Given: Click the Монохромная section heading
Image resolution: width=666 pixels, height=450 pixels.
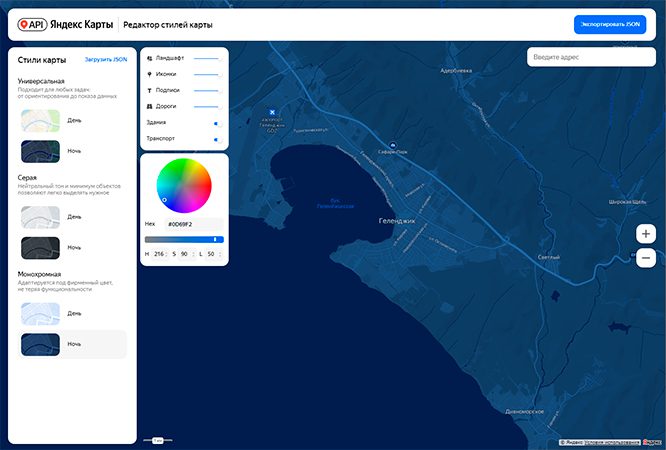Looking at the screenshot, I should [x=40, y=274].
